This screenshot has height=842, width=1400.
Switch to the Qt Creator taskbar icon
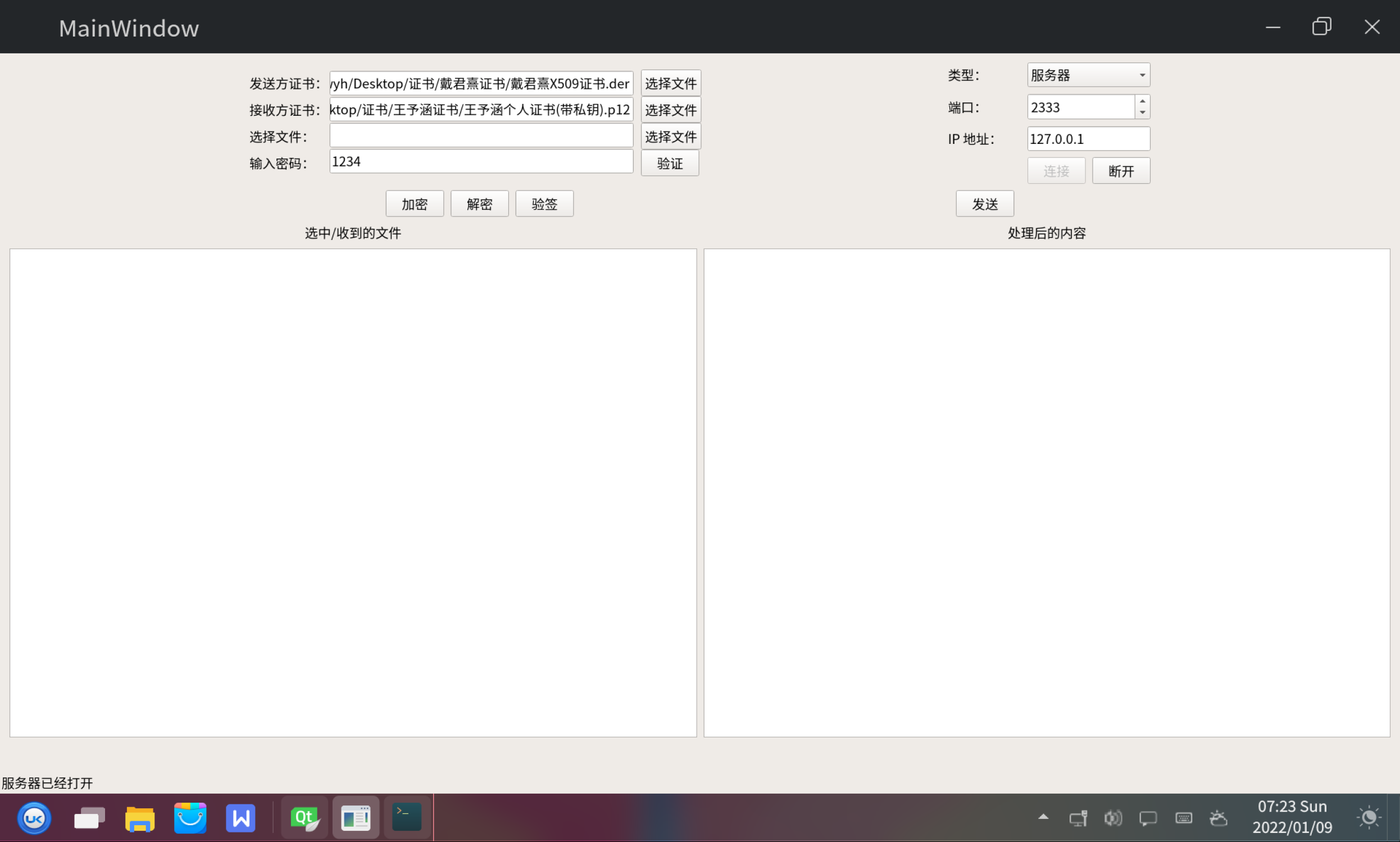(304, 818)
